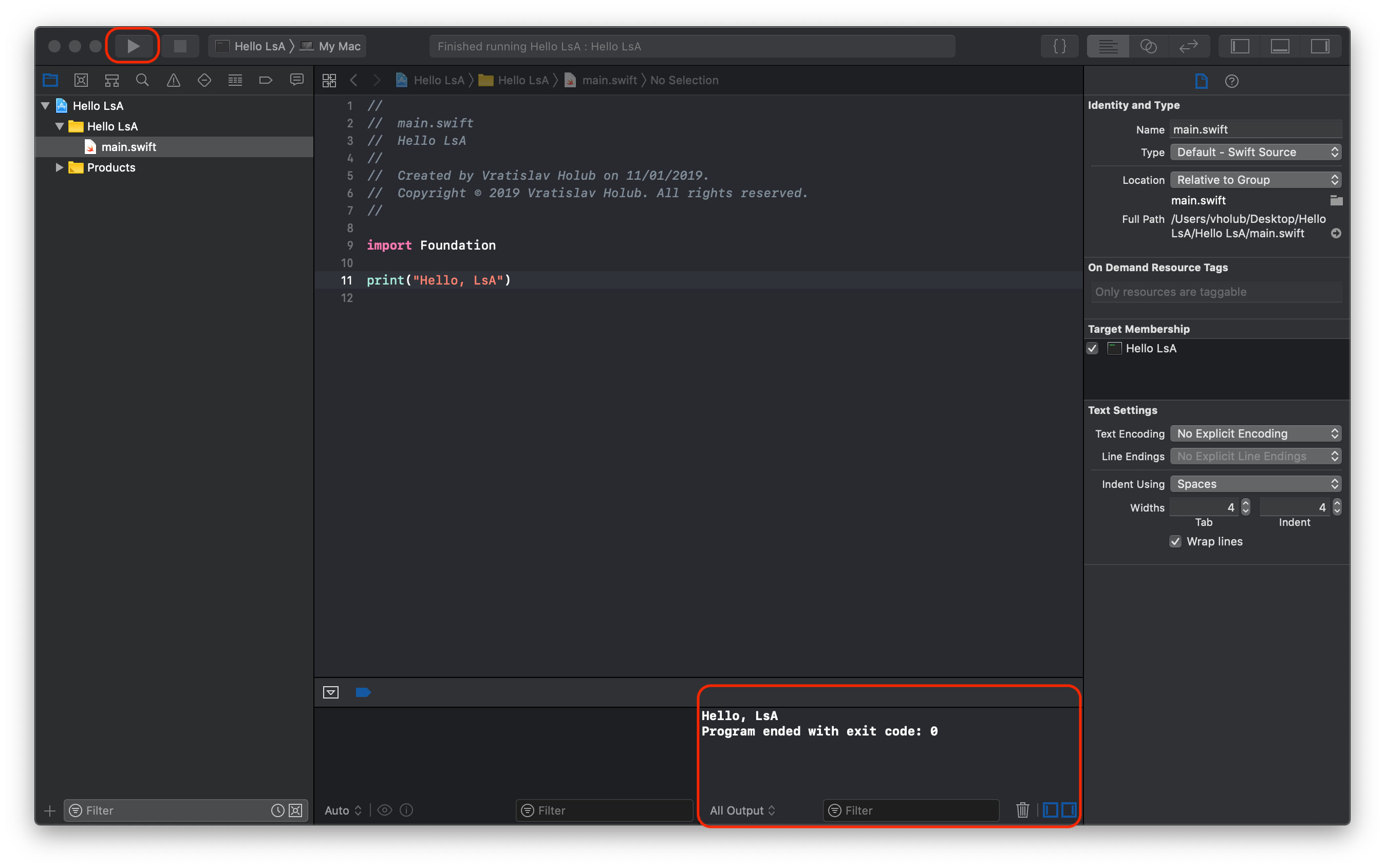Image resolution: width=1385 pixels, height=868 pixels.
Task: Click the console Filter field
Action: 911,810
